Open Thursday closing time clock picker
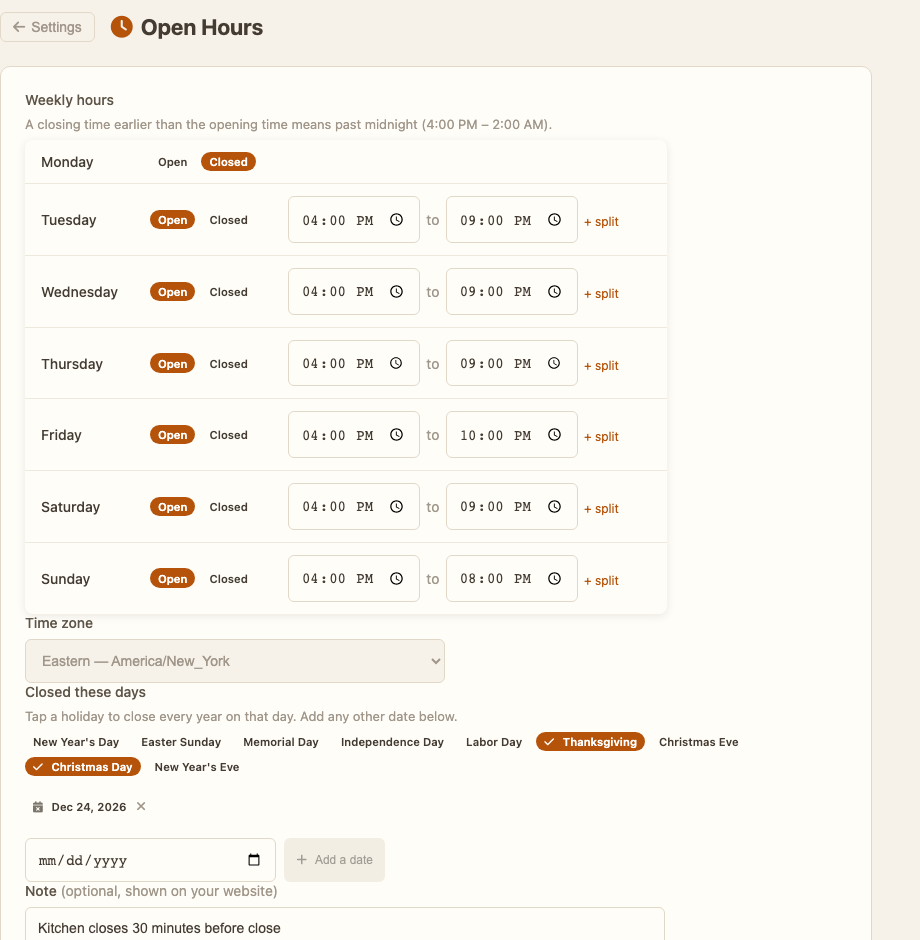The width and height of the screenshot is (920, 940). coord(554,363)
